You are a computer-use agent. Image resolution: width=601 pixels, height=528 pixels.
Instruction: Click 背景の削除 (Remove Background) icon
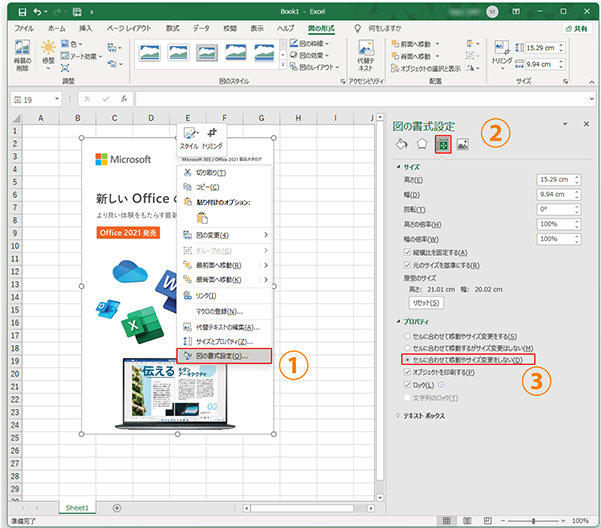pyautogui.click(x=22, y=55)
